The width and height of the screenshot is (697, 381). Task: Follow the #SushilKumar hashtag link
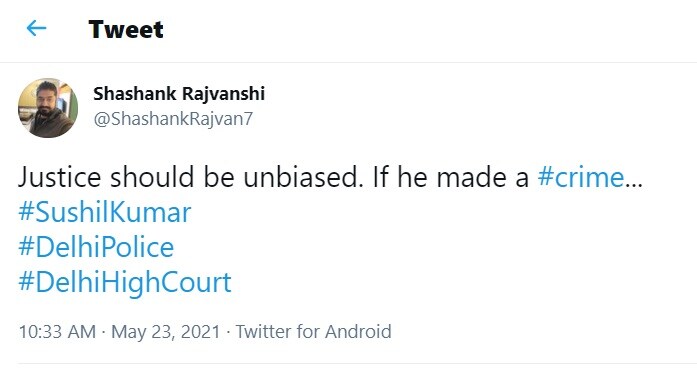tap(104, 212)
